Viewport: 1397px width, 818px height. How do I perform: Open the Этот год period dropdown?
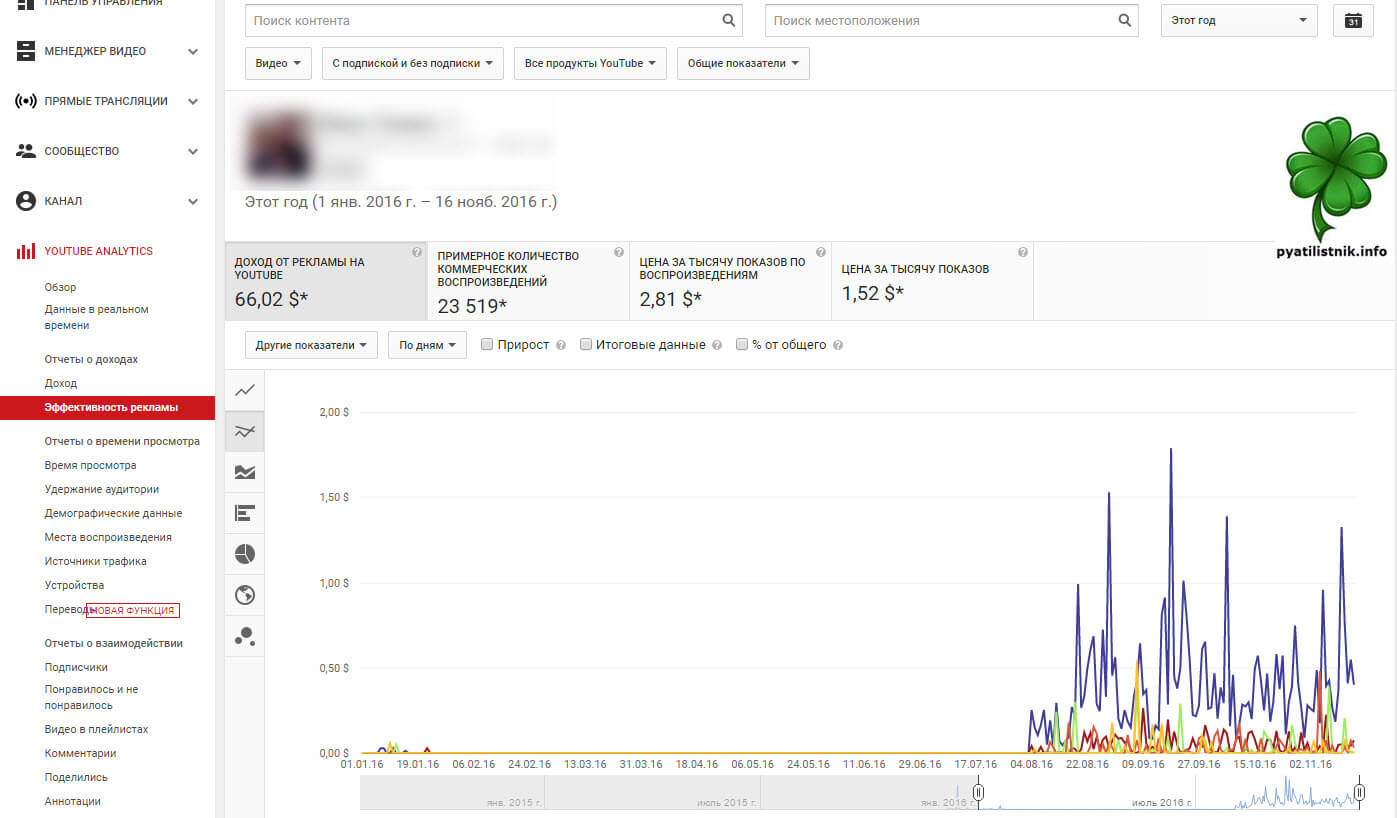point(1240,20)
